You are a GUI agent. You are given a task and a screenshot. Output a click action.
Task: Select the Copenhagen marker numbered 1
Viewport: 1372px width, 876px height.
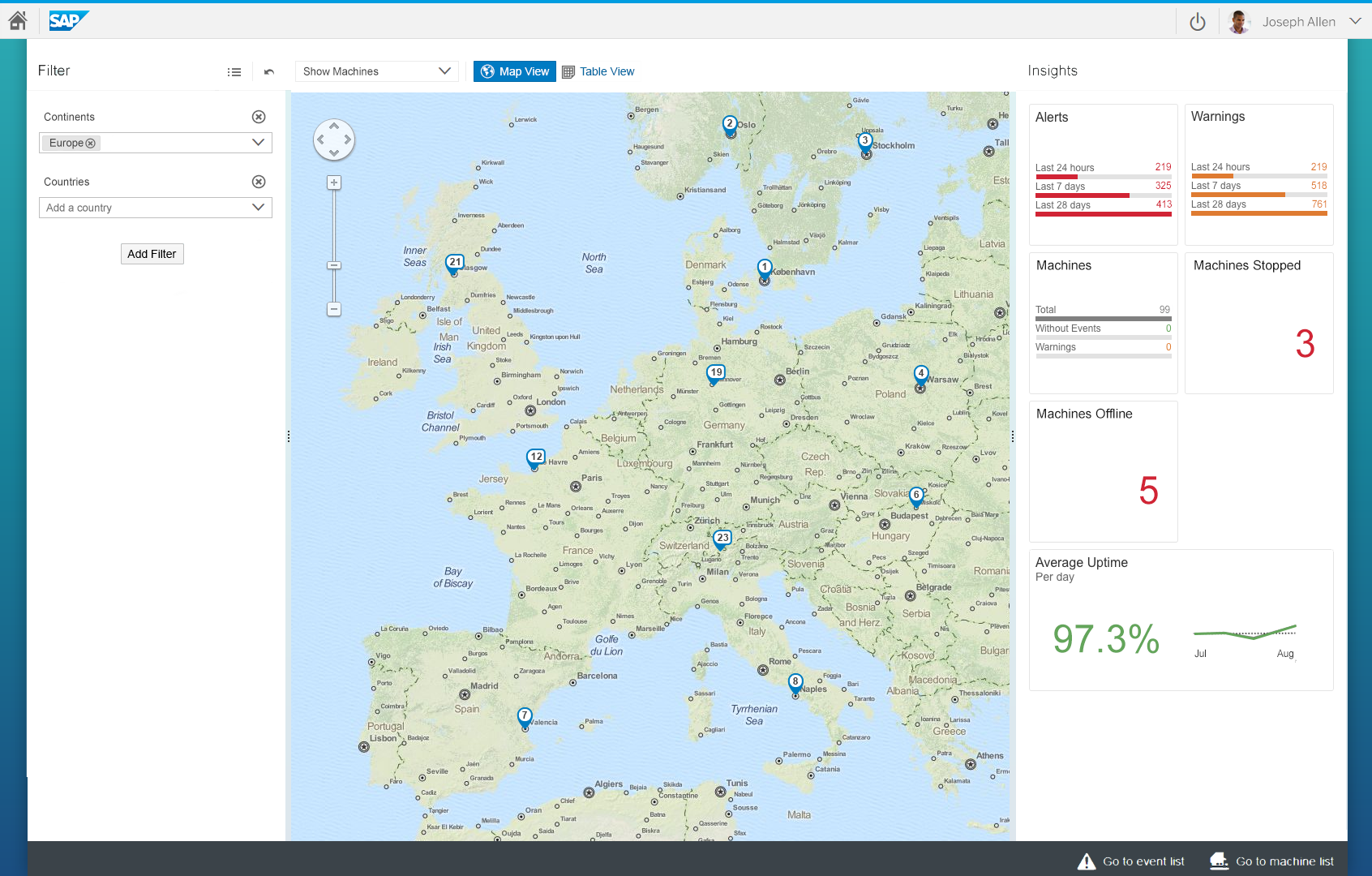coord(764,268)
